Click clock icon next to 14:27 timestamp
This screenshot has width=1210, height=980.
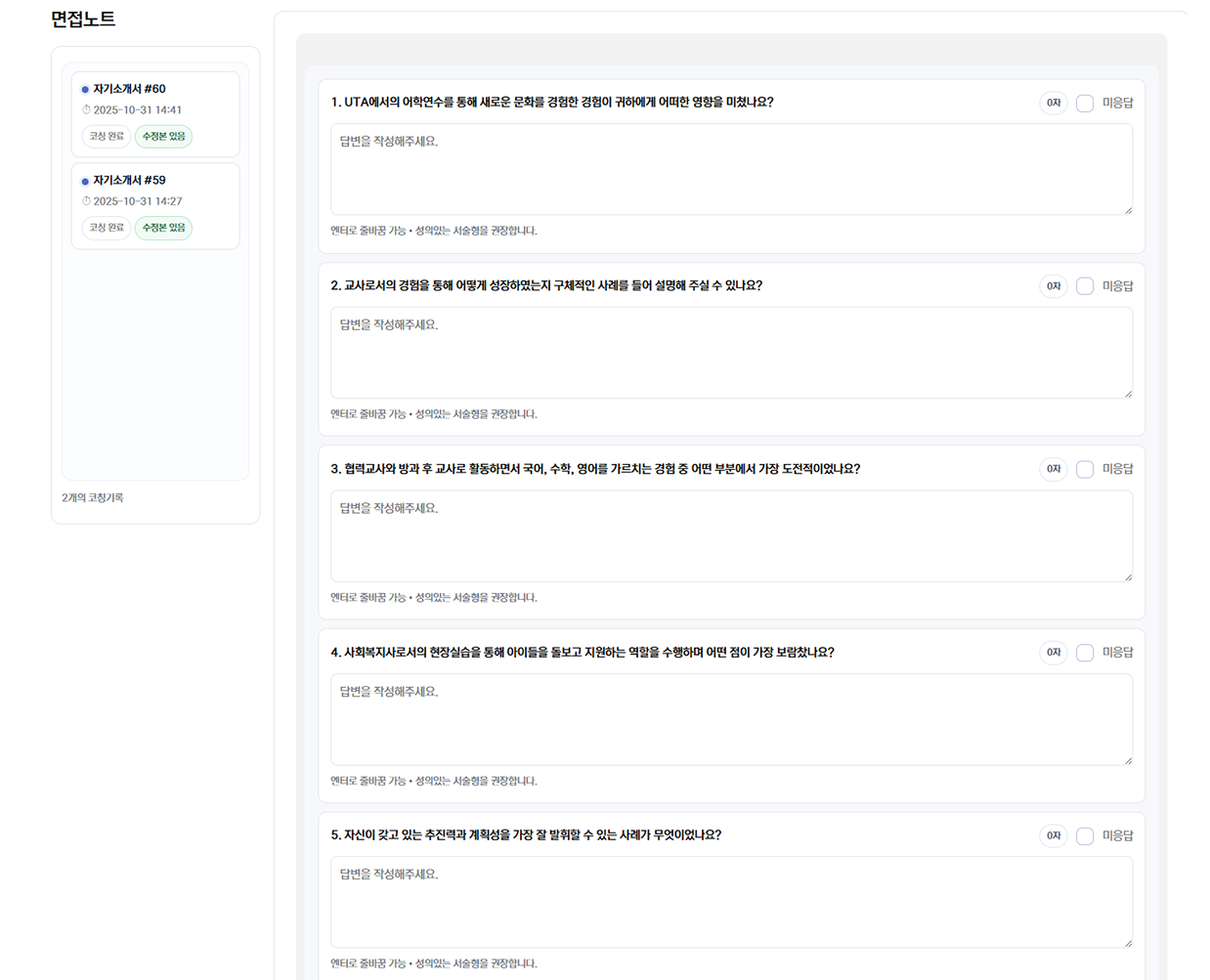86,201
